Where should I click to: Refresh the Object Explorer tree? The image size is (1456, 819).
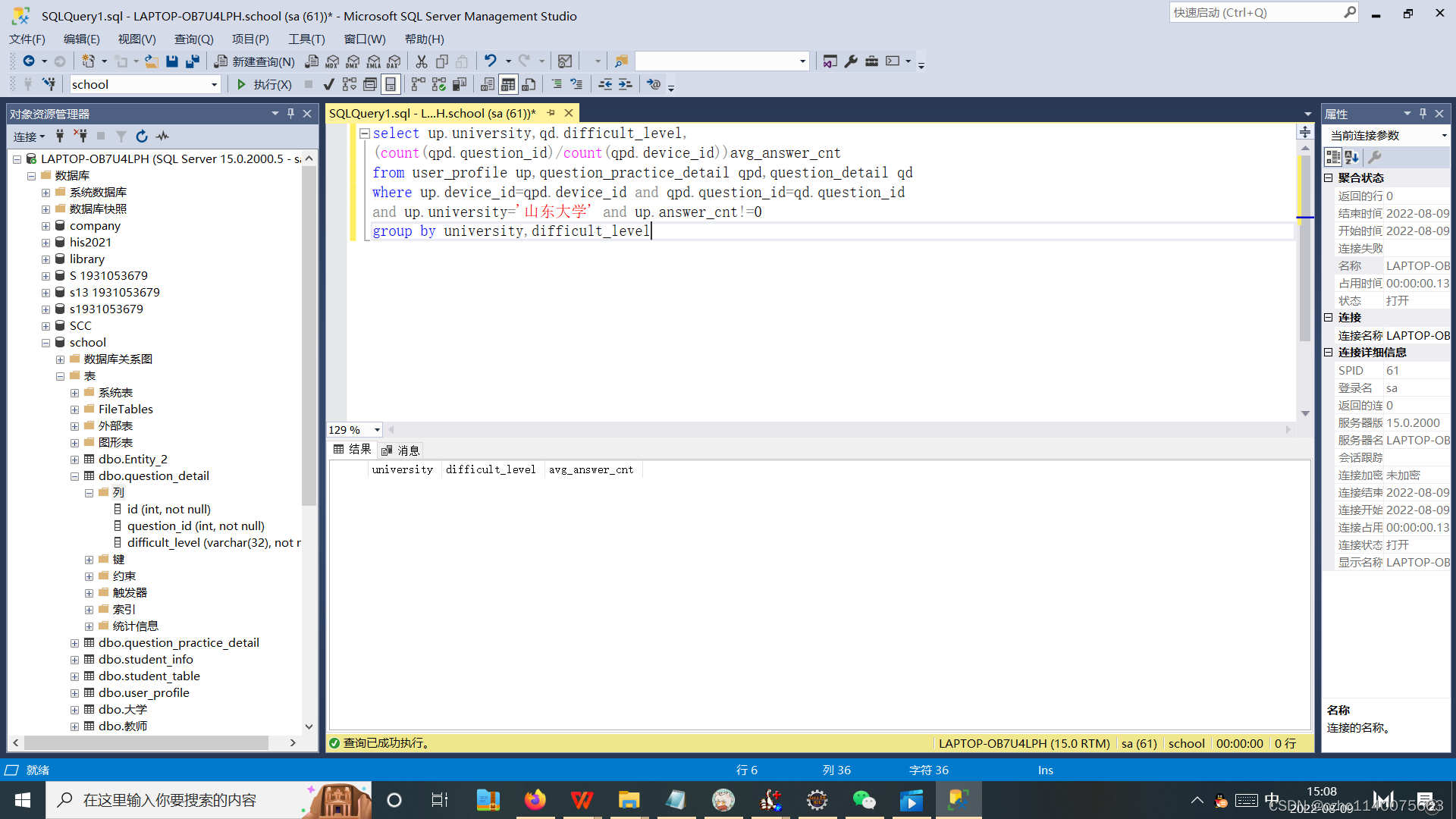tap(142, 136)
